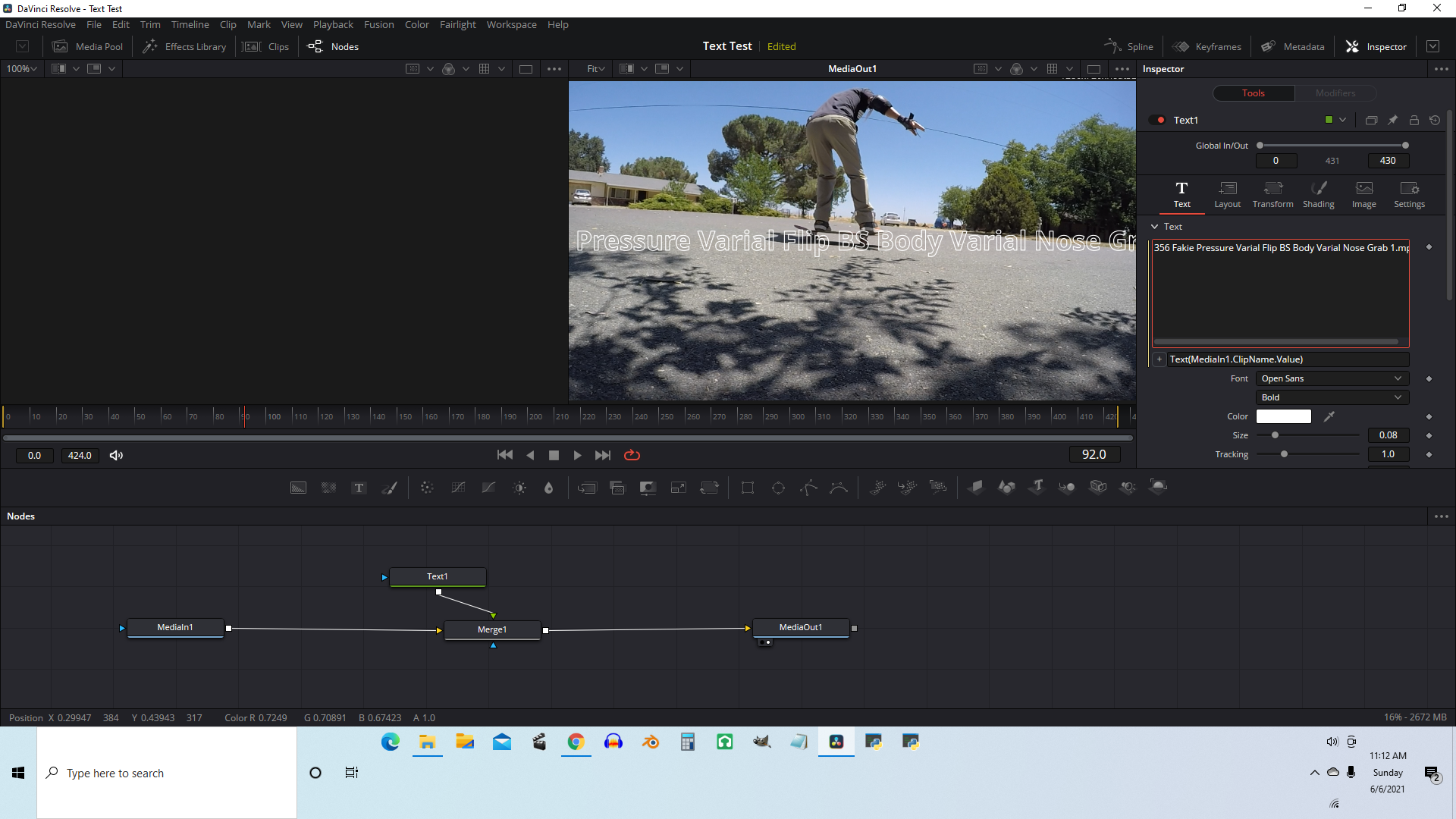
Task: Add a Renderer 3D node
Action: click(1158, 487)
